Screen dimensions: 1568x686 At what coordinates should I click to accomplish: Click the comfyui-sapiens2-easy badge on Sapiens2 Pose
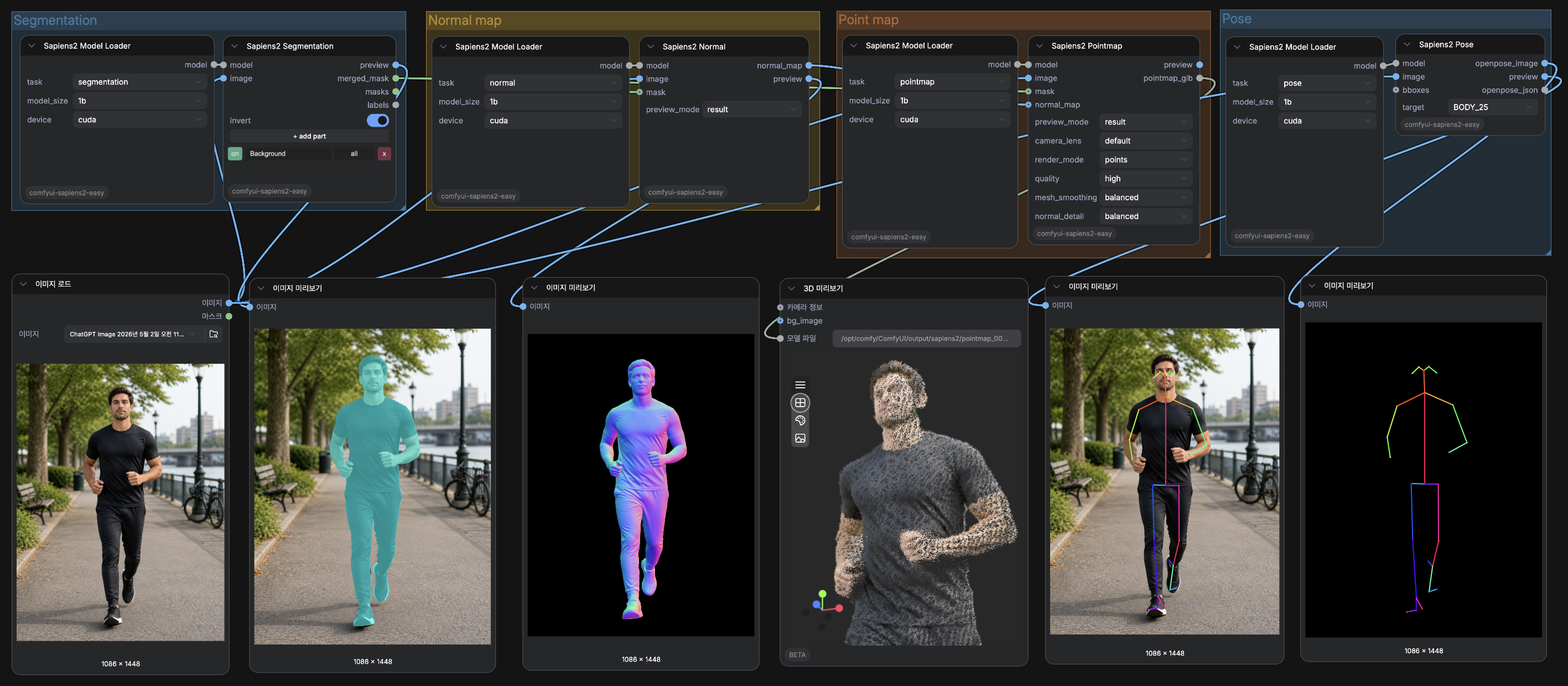tap(1441, 125)
